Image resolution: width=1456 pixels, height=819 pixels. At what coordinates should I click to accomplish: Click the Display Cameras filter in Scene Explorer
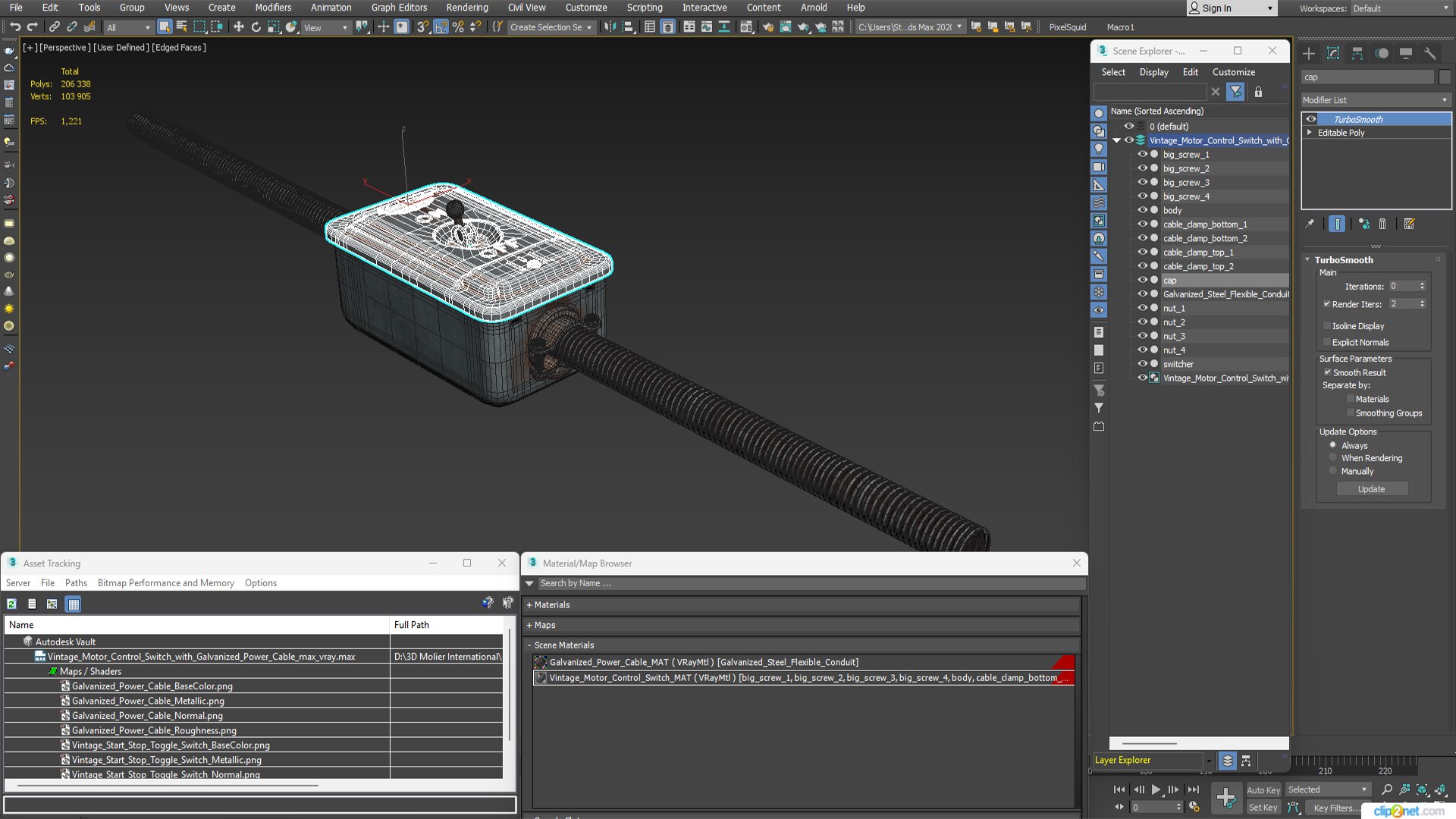coord(1098,167)
